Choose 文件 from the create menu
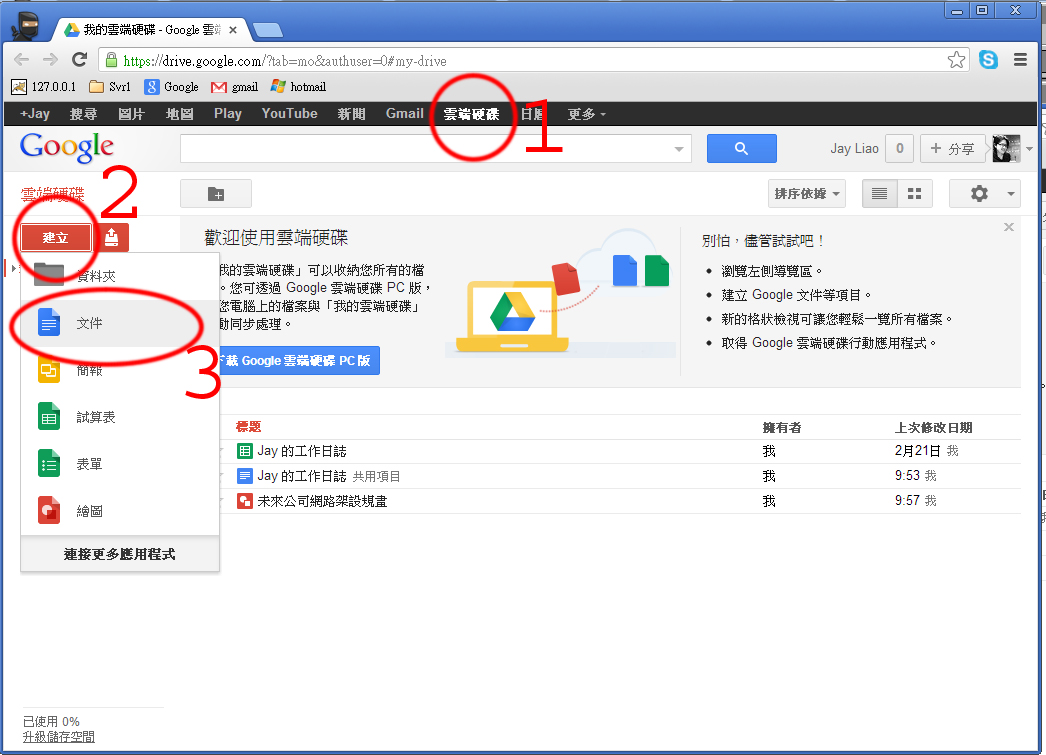This screenshot has height=755, width=1046. (x=120, y=323)
